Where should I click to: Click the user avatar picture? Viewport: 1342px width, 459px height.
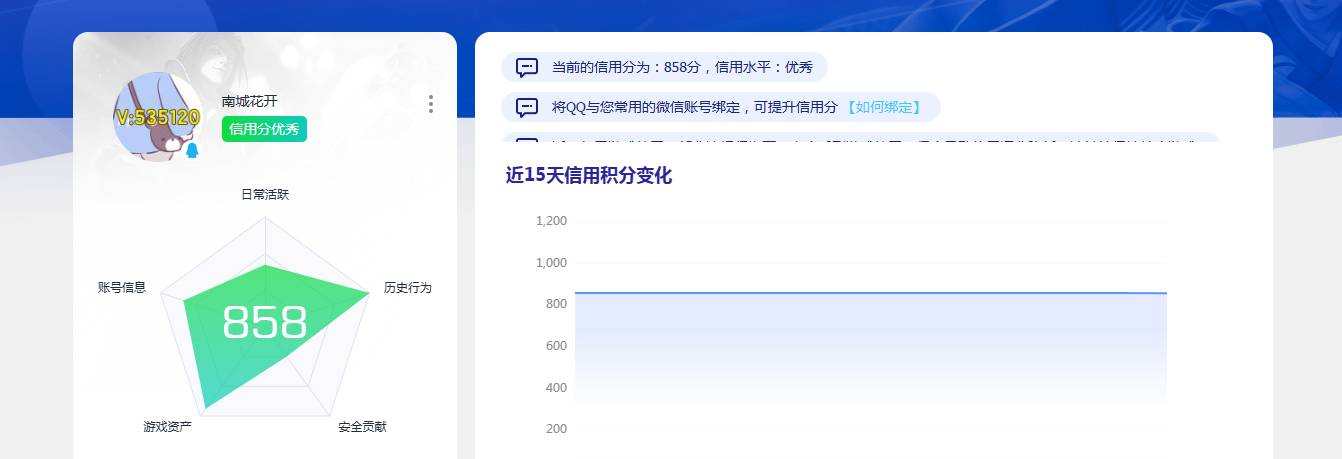click(x=157, y=118)
